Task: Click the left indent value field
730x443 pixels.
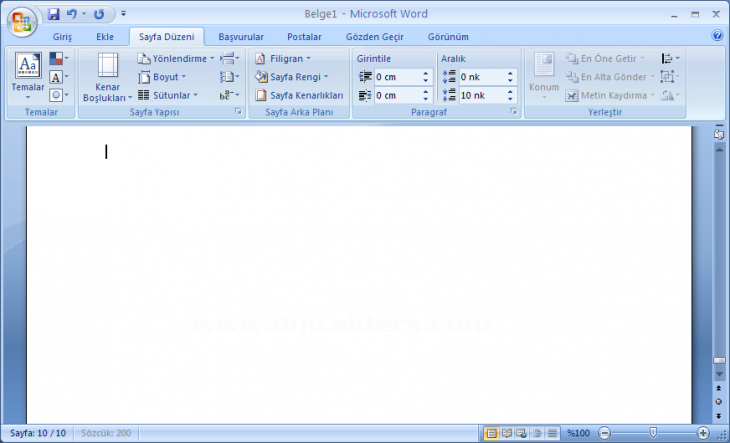Action: click(397, 77)
